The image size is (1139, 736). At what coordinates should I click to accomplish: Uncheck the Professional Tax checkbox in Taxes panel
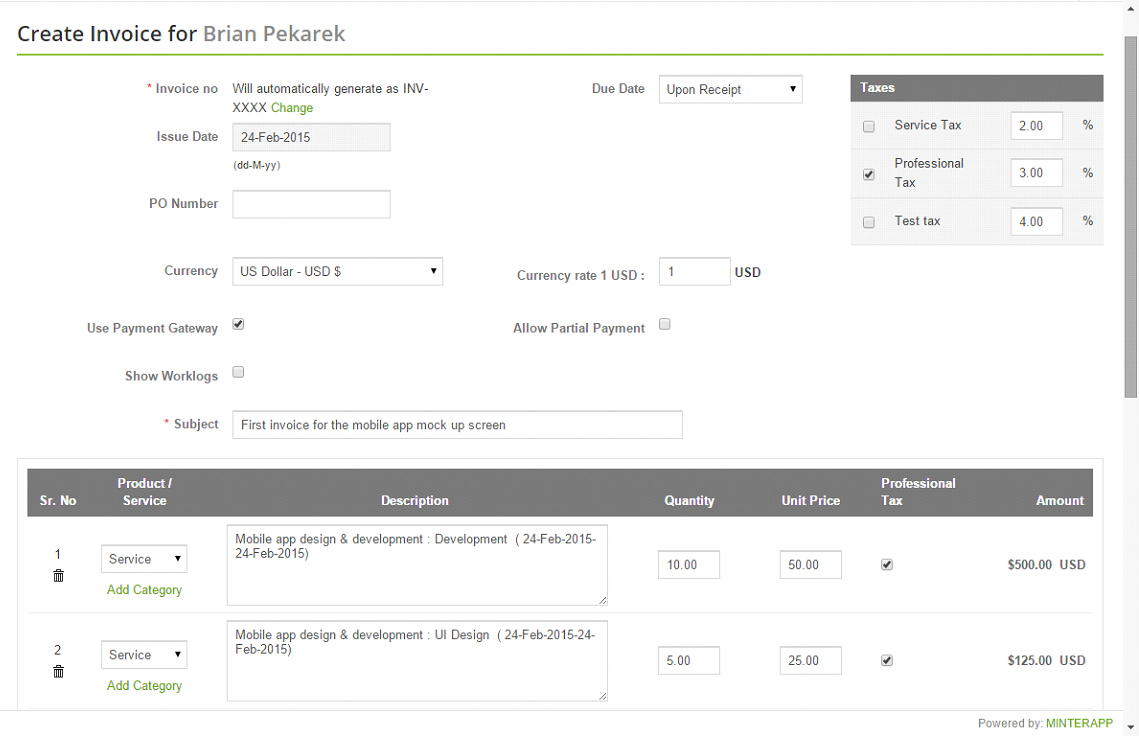[x=869, y=174]
